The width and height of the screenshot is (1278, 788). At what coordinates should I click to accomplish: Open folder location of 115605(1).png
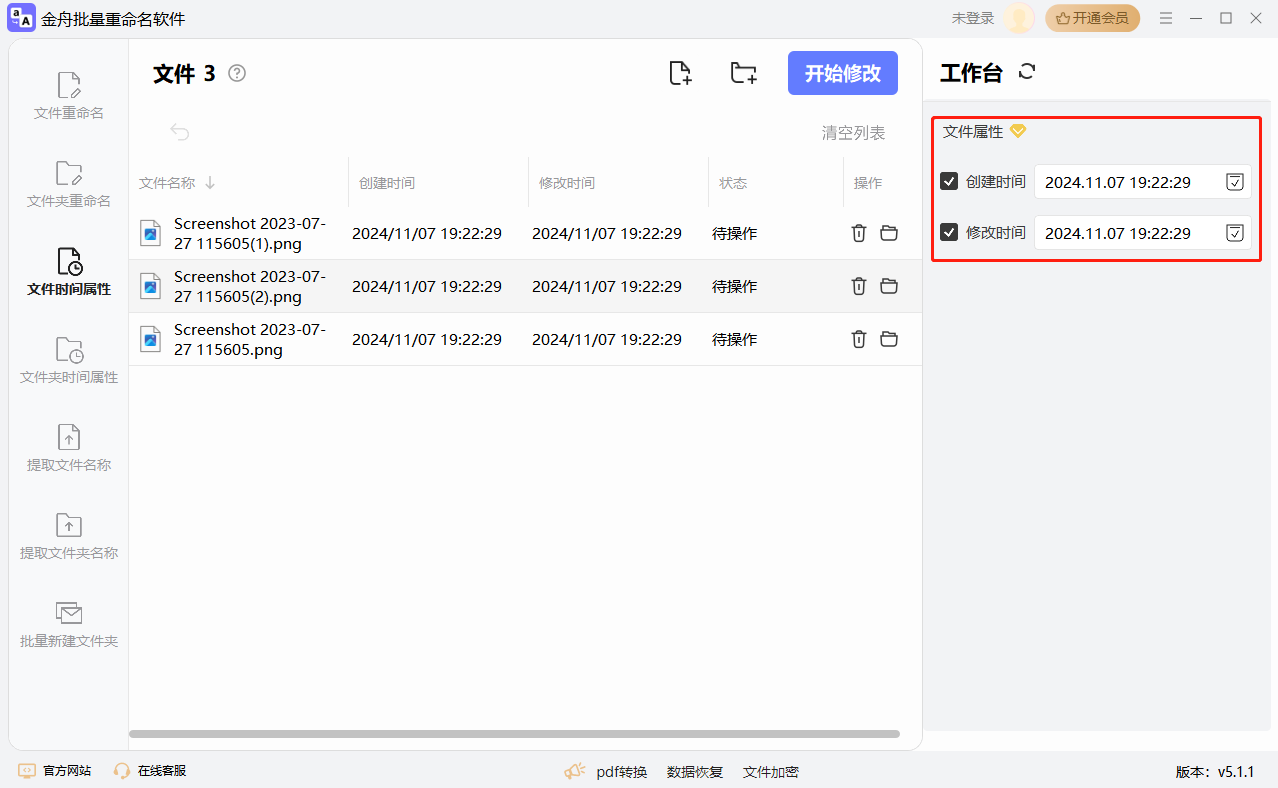[889, 233]
